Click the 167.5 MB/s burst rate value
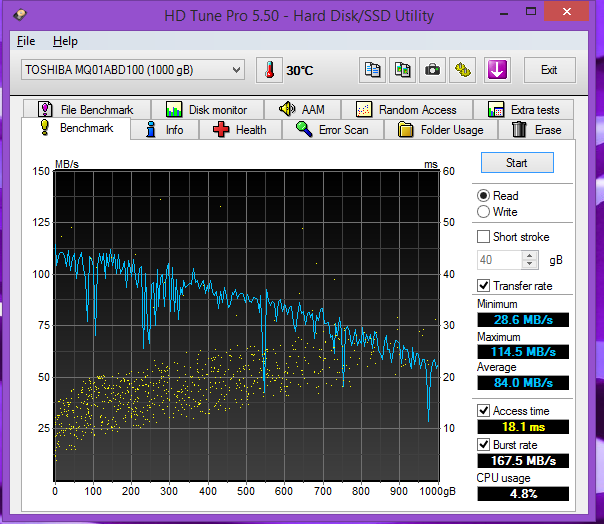Image resolution: width=604 pixels, height=524 pixels. point(523,460)
